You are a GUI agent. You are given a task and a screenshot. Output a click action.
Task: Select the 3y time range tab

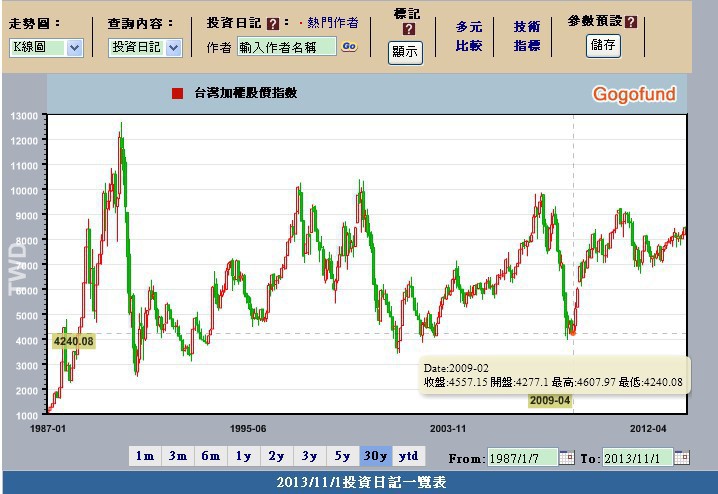[x=310, y=456]
